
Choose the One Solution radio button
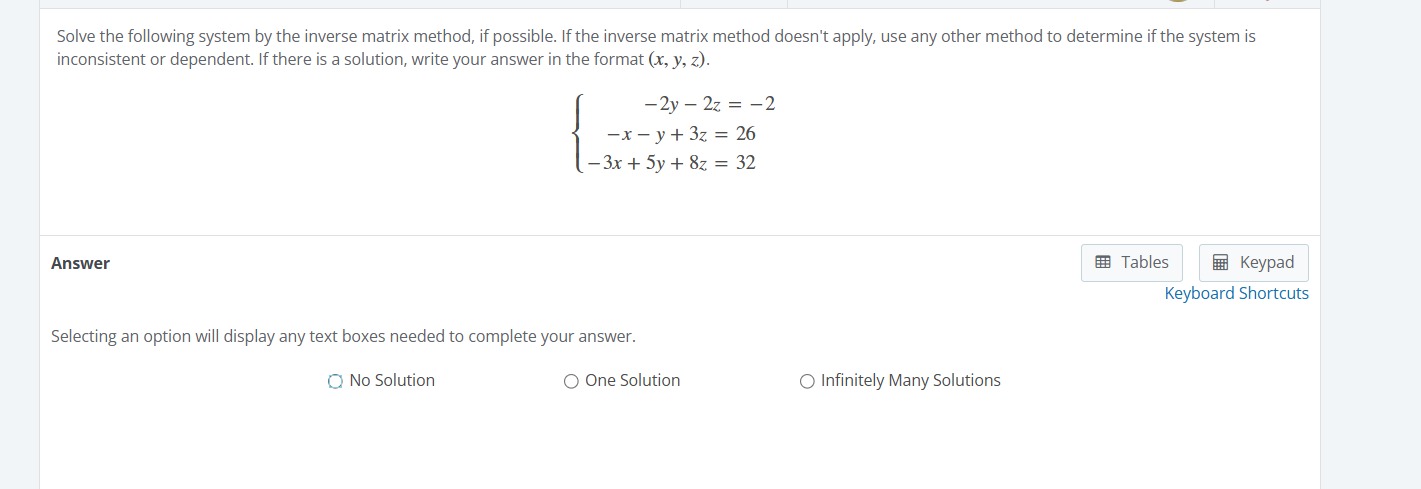pos(571,381)
